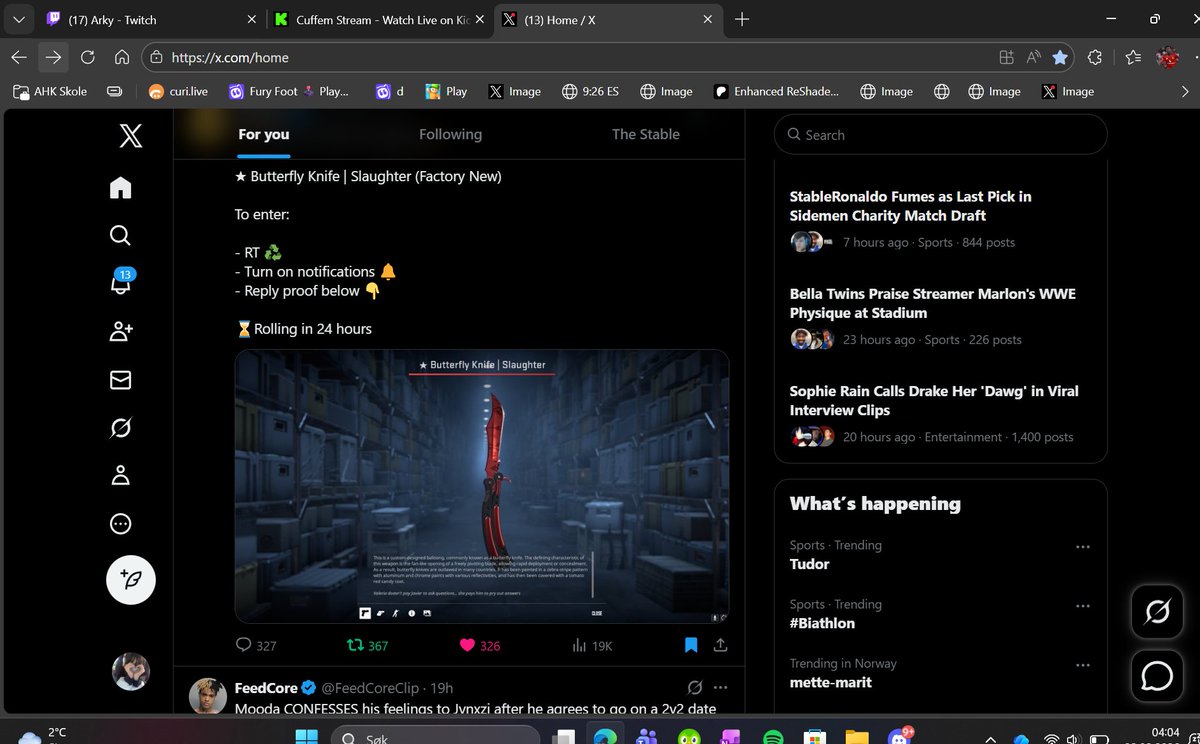Open Bella Twins Praise Streamer Marlon story
1200x744 pixels.
(x=933, y=303)
